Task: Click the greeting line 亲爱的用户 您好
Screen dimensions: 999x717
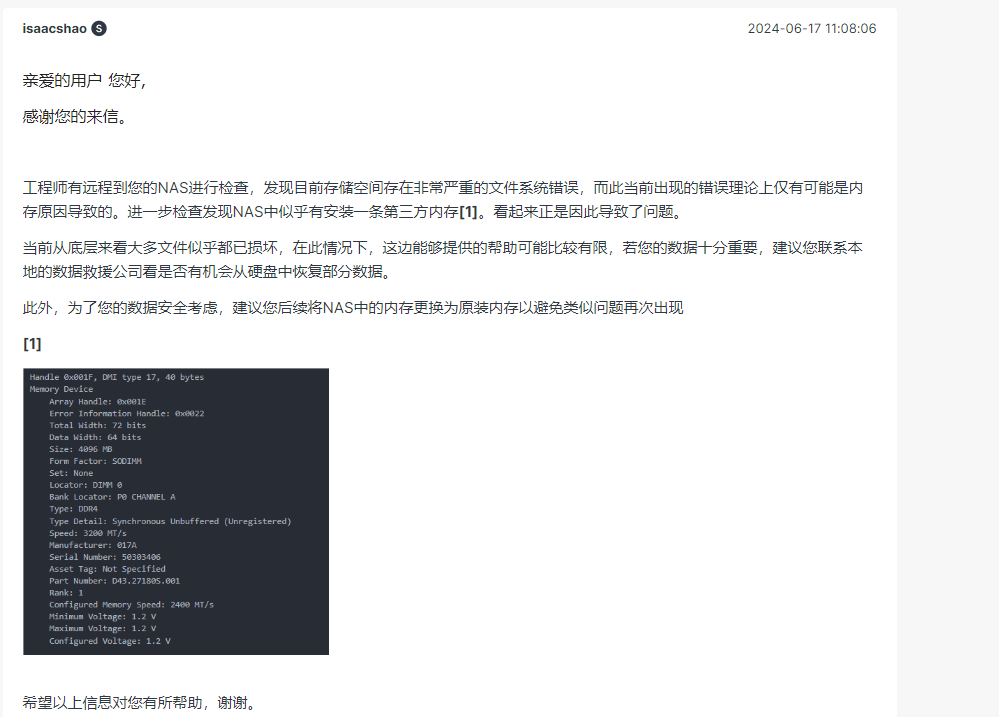Action: click(x=85, y=81)
